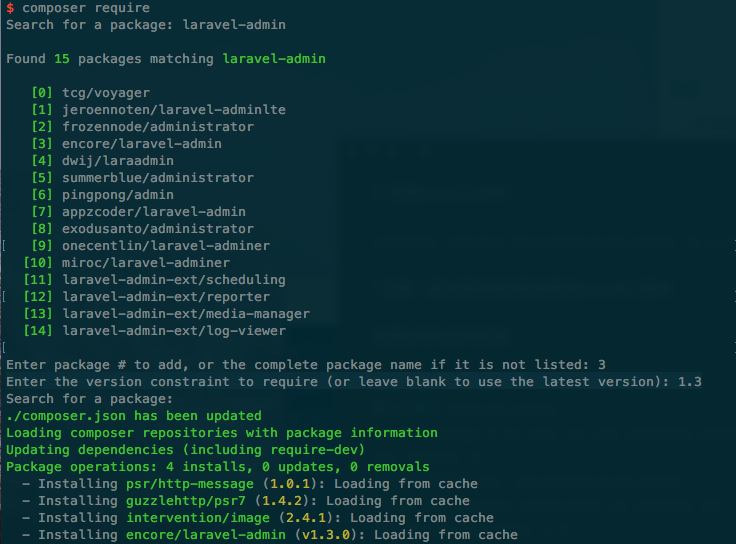736x544 pixels.
Task: Click the "composer require" command text
Action: [84, 8]
